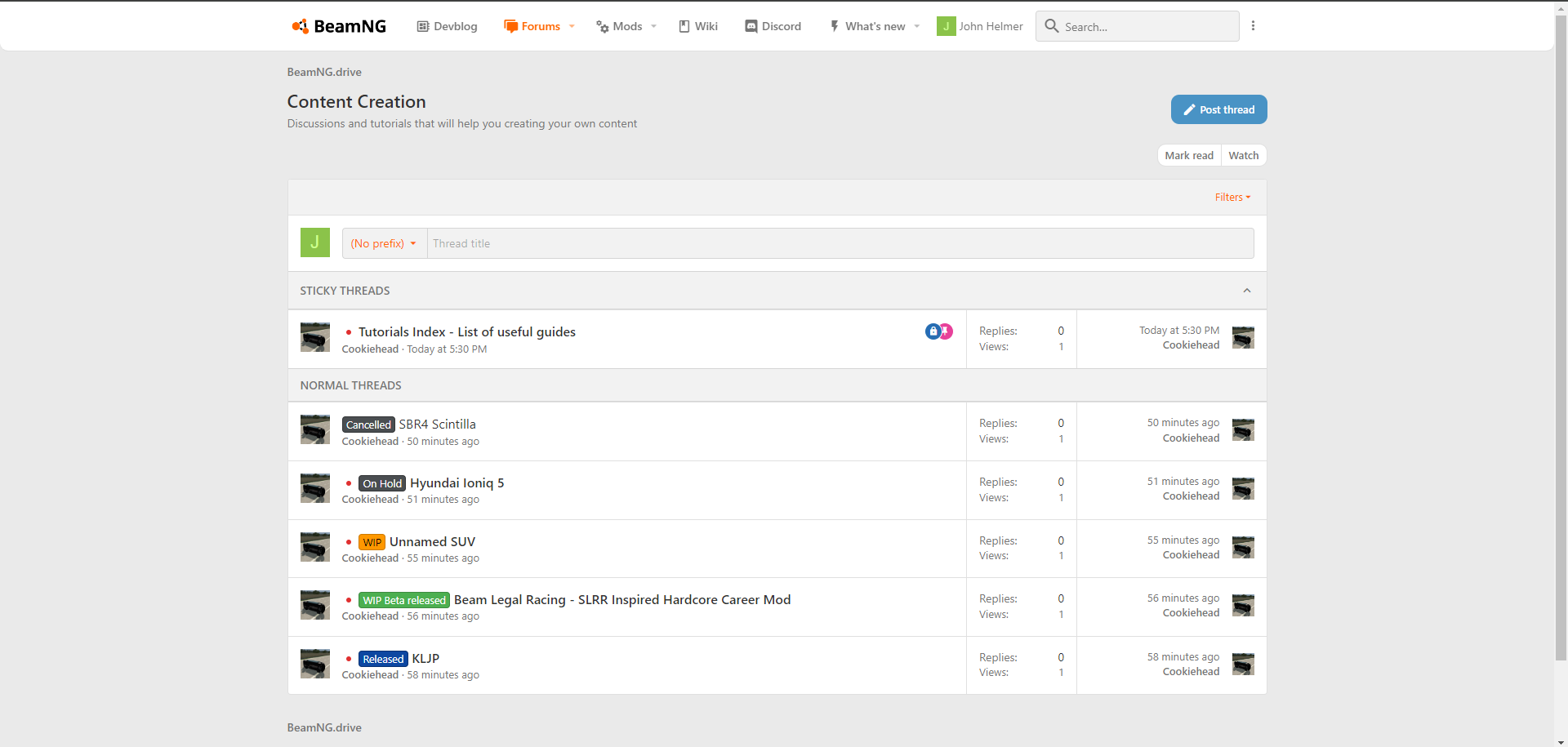Open last-poster avatar on KLJP row

(x=1243, y=664)
